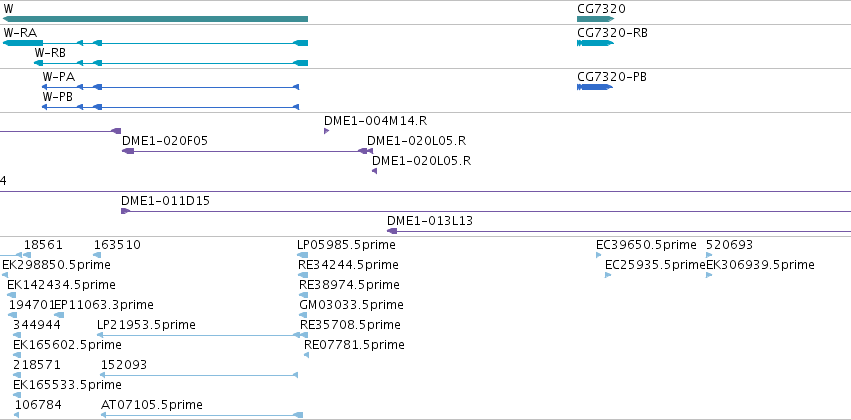851x420 pixels.
Task: Click the 152093 EST feature
Action: click(199, 375)
